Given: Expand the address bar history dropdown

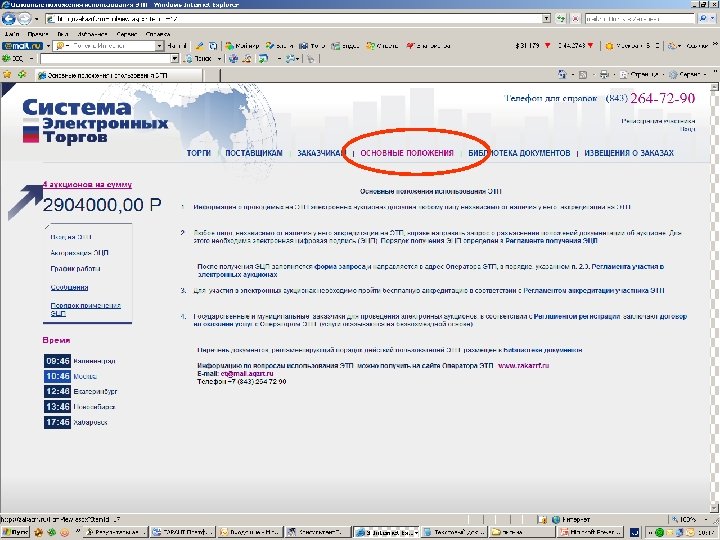Looking at the screenshot, I should 546,18.
